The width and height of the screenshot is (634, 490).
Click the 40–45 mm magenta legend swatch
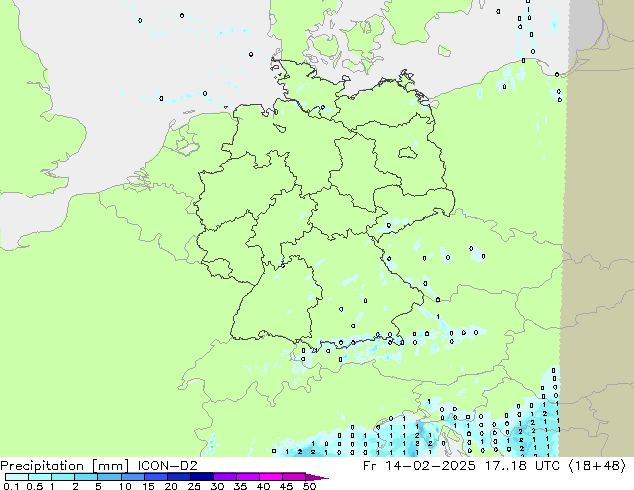point(271,477)
